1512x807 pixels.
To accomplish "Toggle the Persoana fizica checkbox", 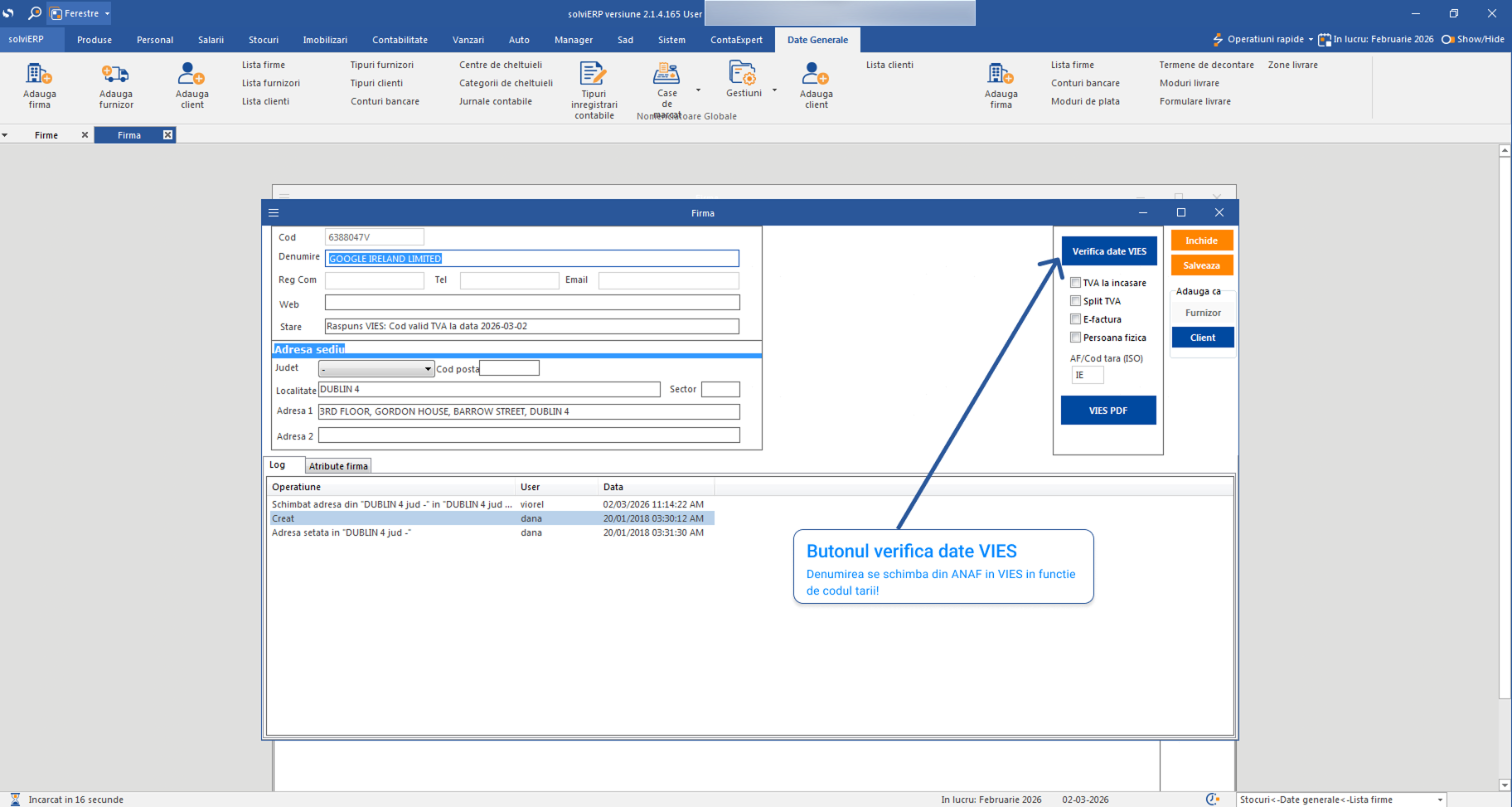I will point(1075,338).
